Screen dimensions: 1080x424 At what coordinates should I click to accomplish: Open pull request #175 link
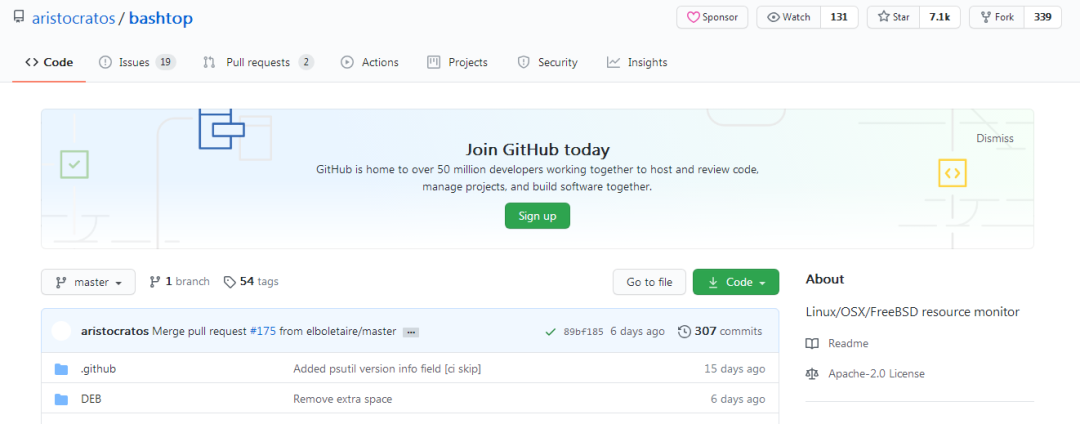(x=263, y=331)
